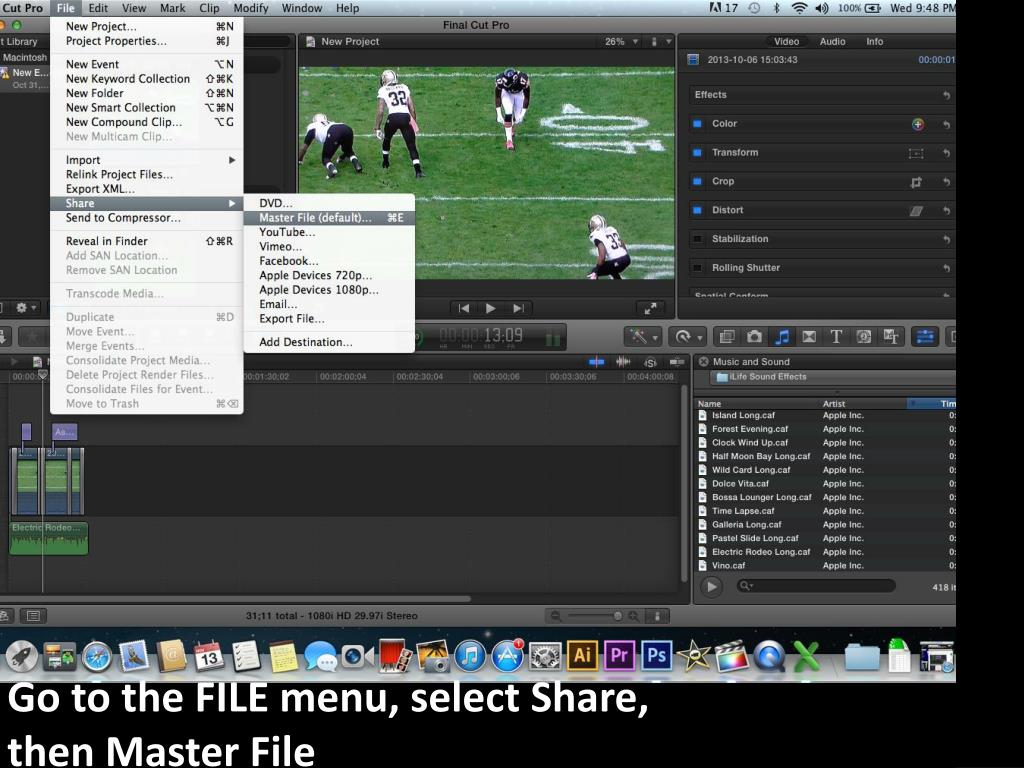The width and height of the screenshot is (1024, 768).
Task: Choose Master File (default) from Share submenu
Action: click(x=329, y=217)
